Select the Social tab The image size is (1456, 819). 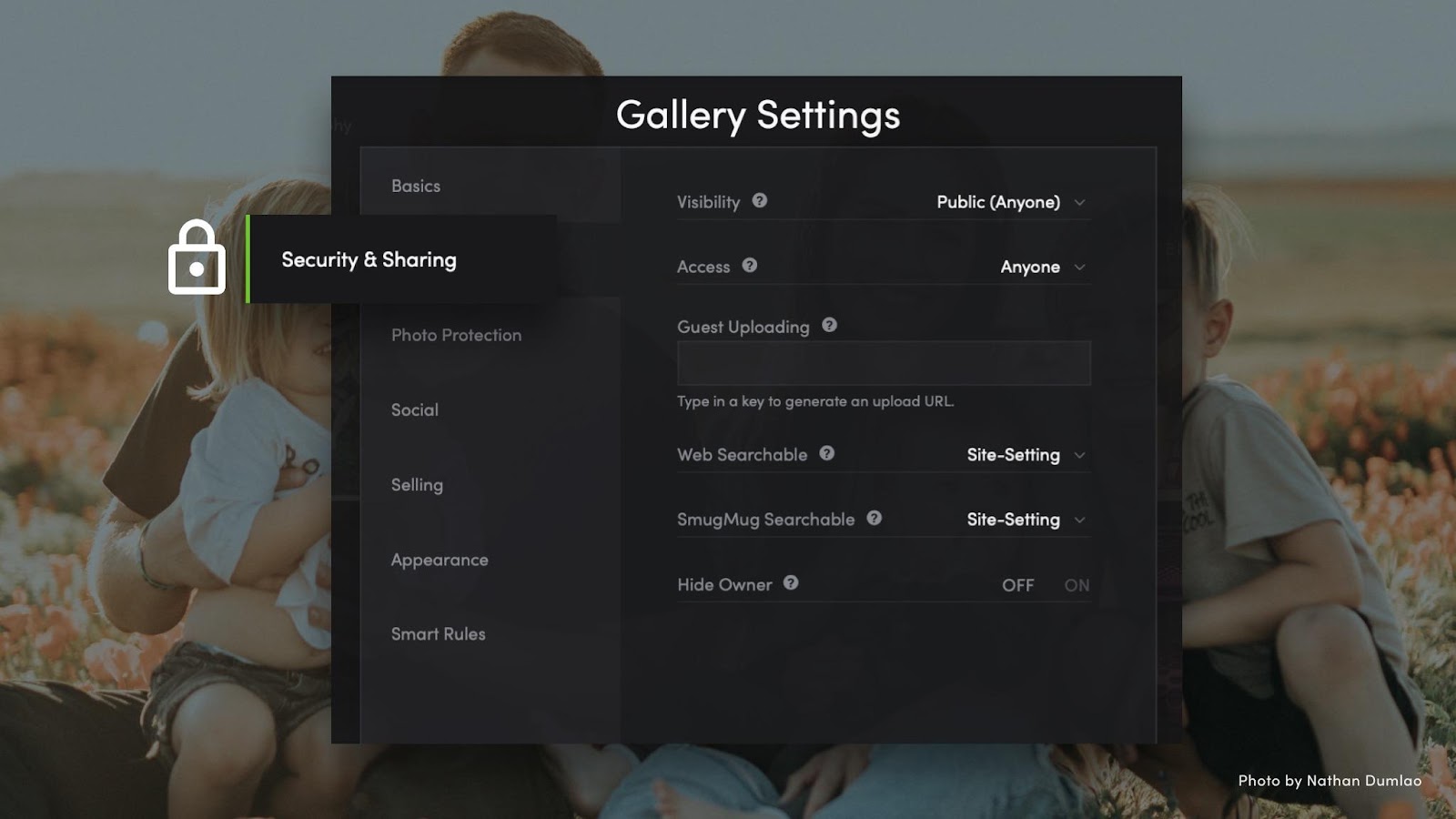[x=414, y=409]
